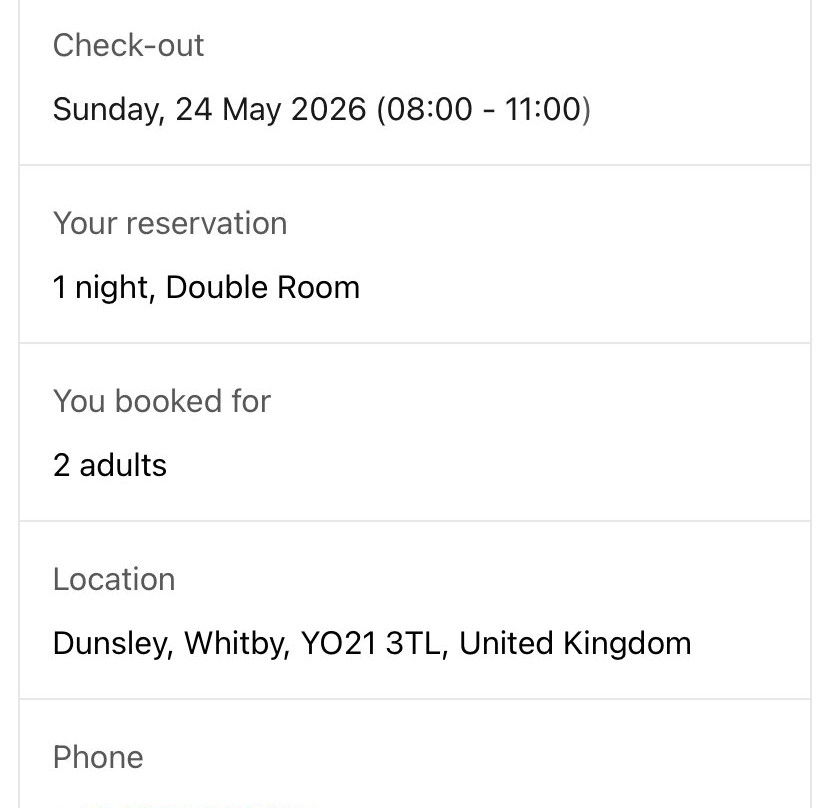The height and width of the screenshot is (808, 828).
Task: Tap the Whitby town name in the address
Action: click(x=237, y=644)
